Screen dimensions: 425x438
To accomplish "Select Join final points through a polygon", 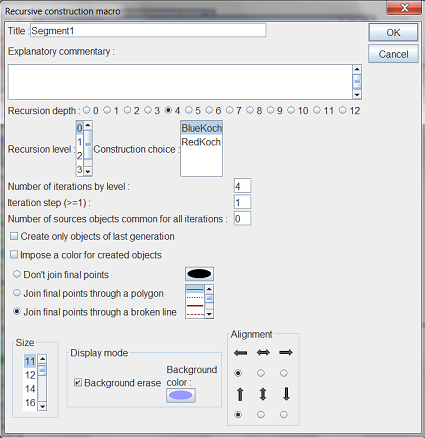I will click(17, 293).
